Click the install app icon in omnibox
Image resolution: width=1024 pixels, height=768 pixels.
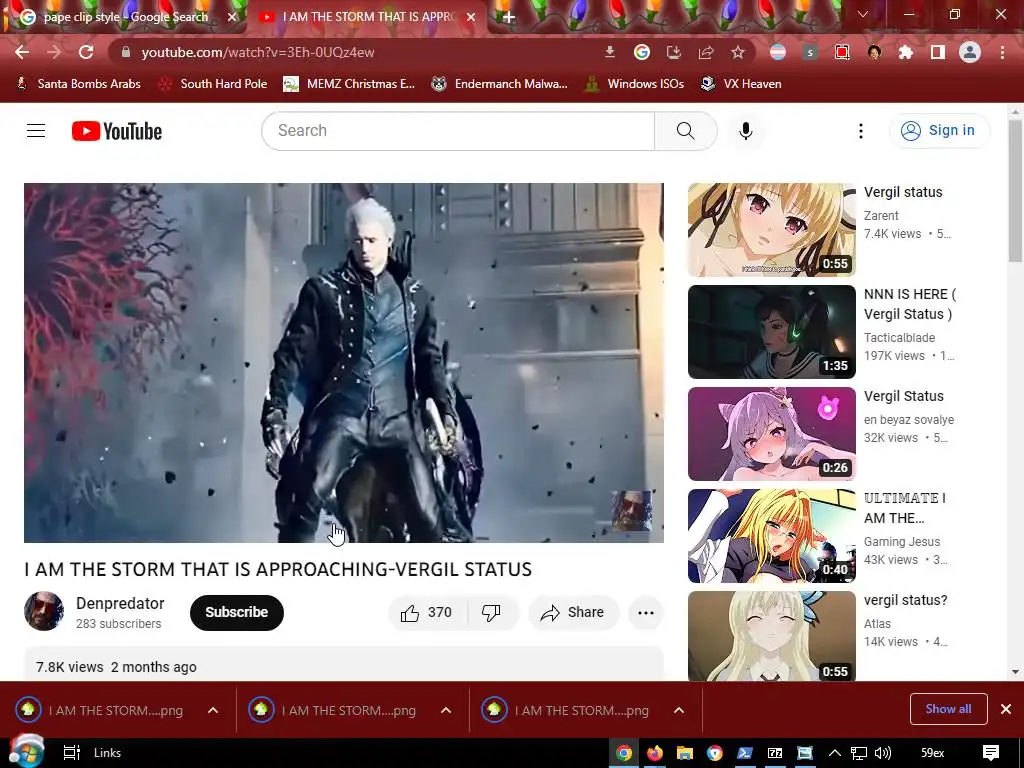(x=674, y=52)
